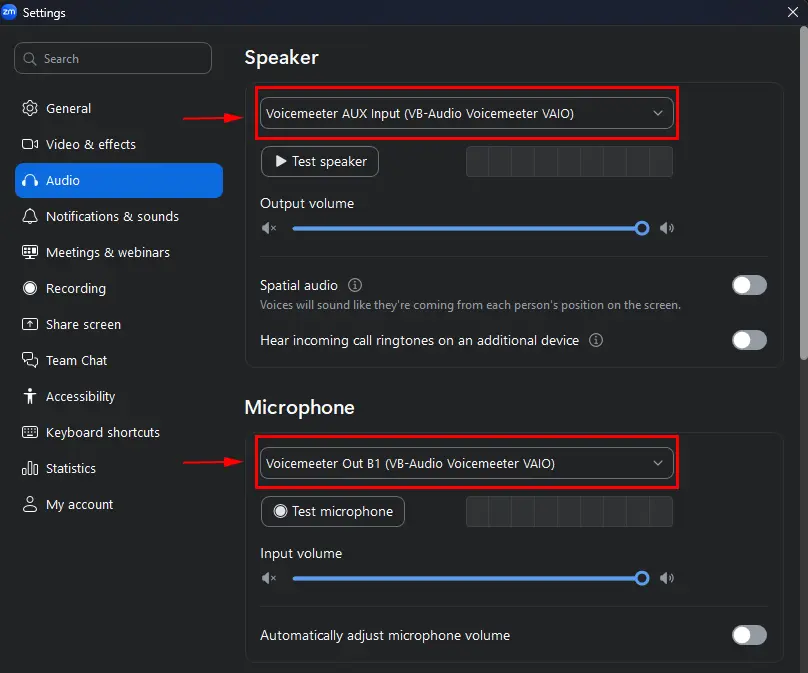Click the output volume loud speaker icon

pyautogui.click(x=667, y=228)
